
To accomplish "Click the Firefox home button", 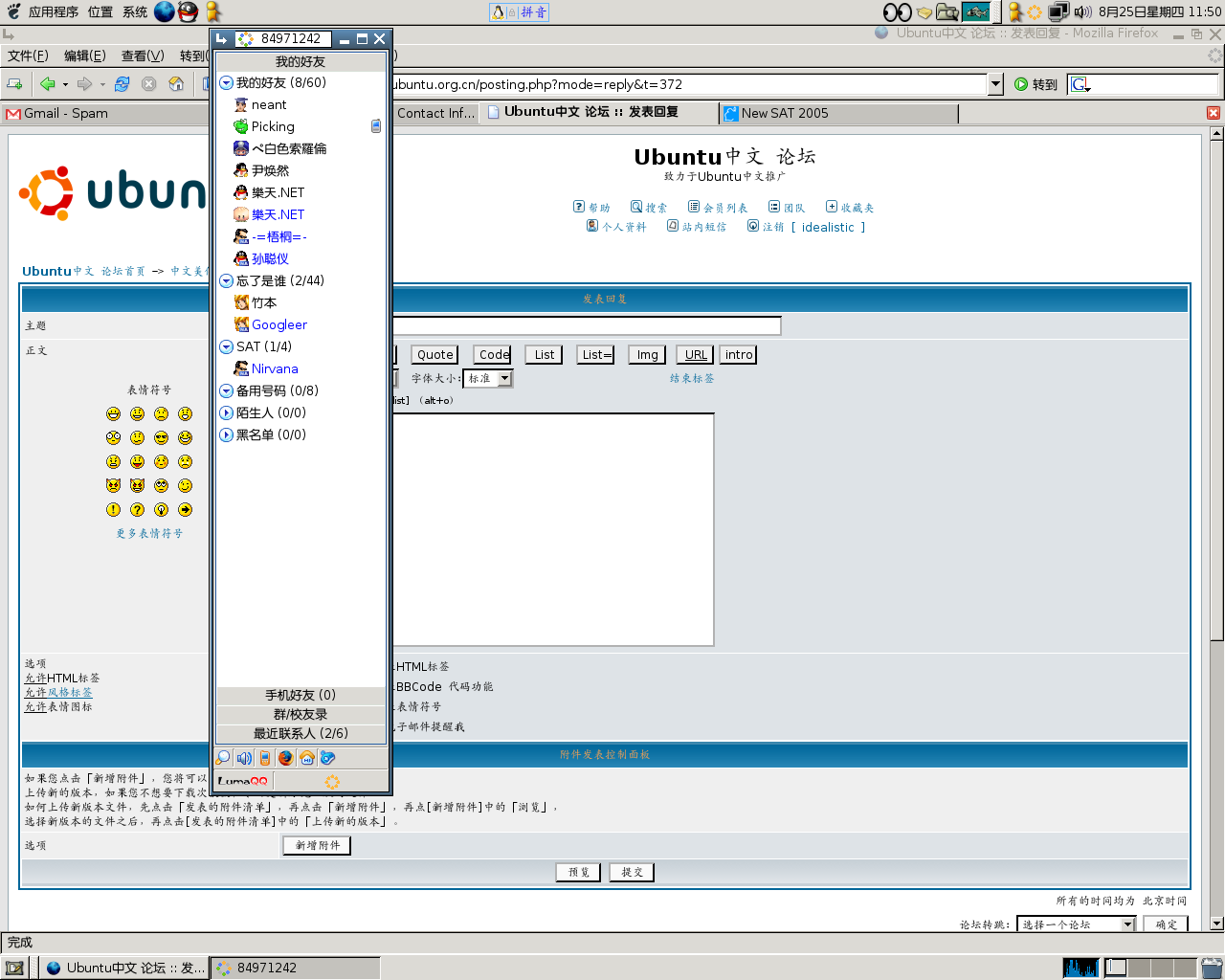I will [176, 84].
